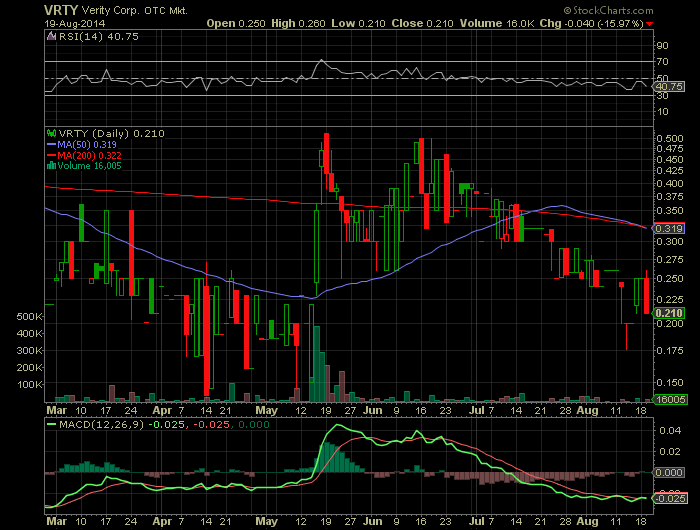Click the 100K volume axis label
This screenshot has height=530, width=700.
tap(29, 384)
